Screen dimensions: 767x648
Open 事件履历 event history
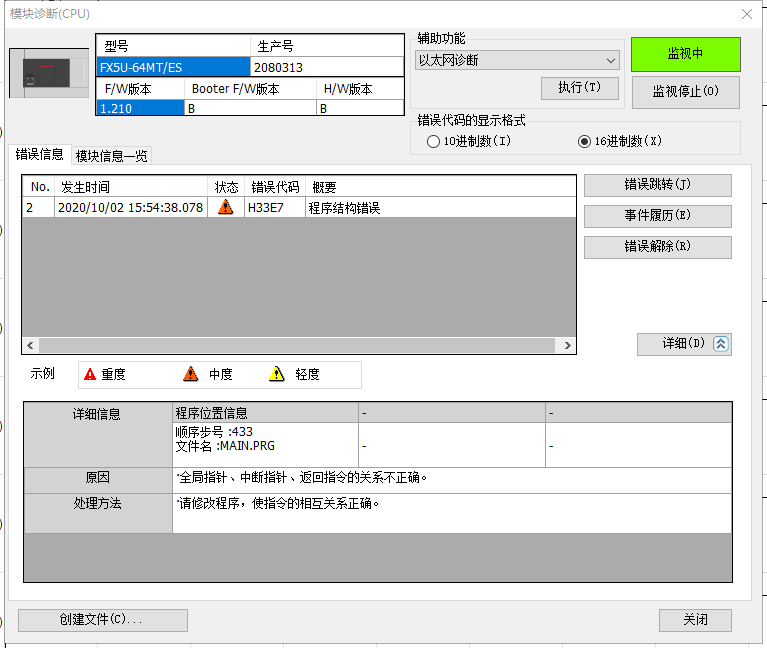pos(657,216)
